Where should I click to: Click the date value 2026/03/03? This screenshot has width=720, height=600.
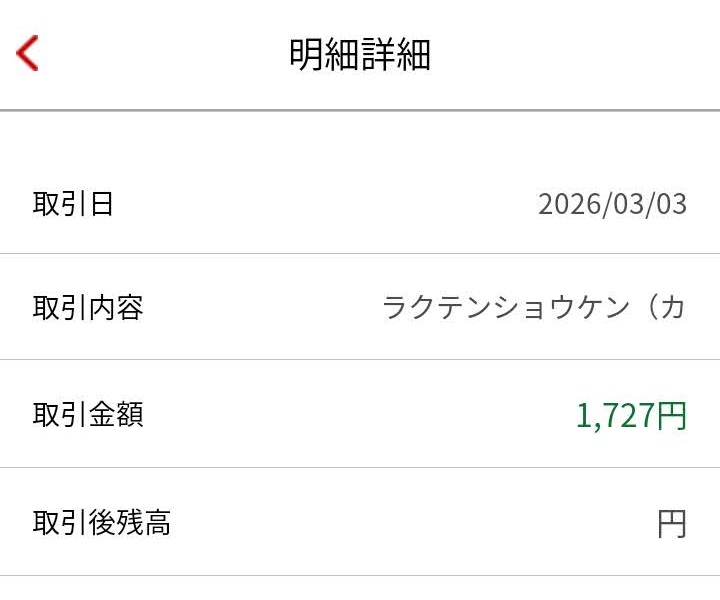coord(612,204)
